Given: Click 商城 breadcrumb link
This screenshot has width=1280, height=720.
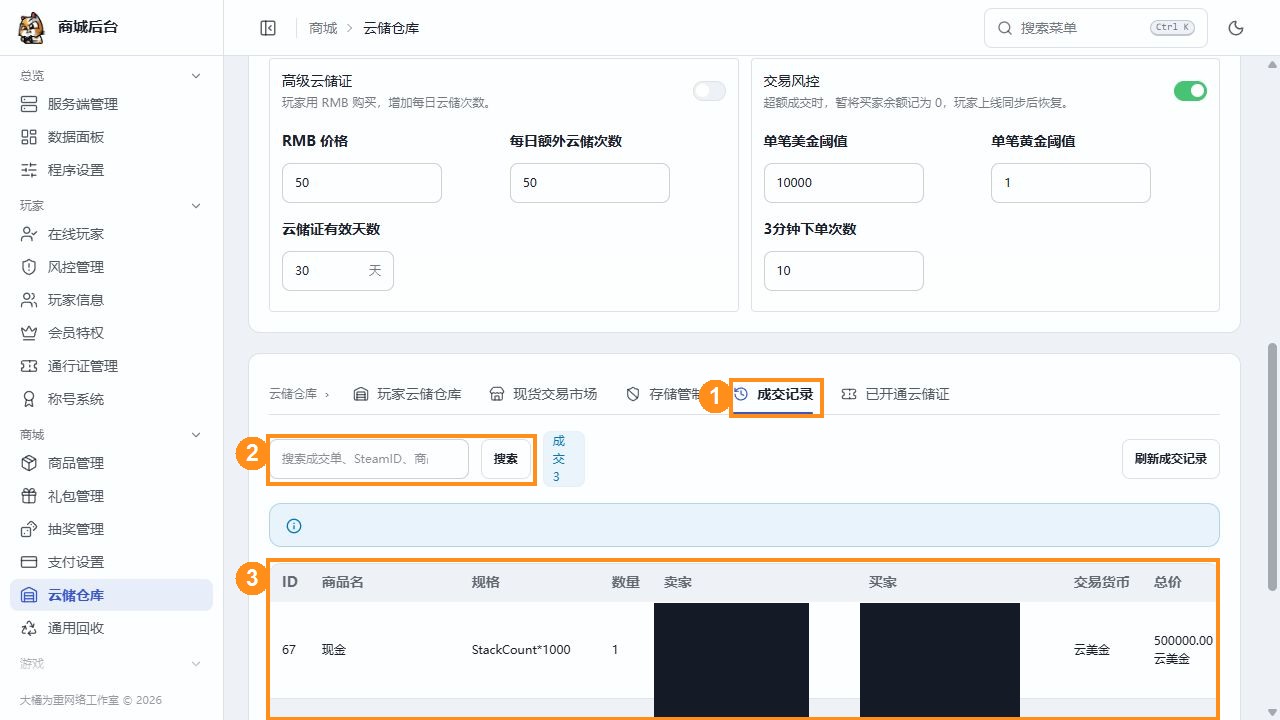Looking at the screenshot, I should (x=323, y=28).
